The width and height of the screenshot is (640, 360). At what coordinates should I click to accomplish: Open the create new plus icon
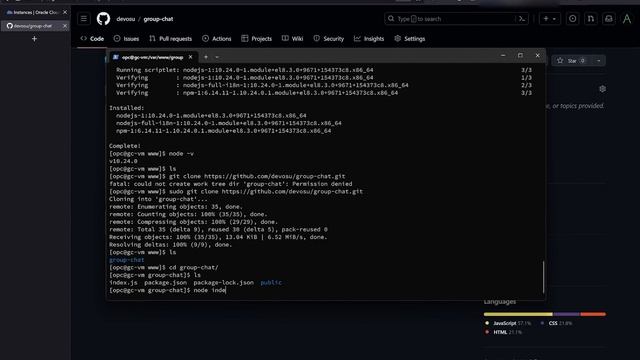pyautogui.click(x=546, y=19)
